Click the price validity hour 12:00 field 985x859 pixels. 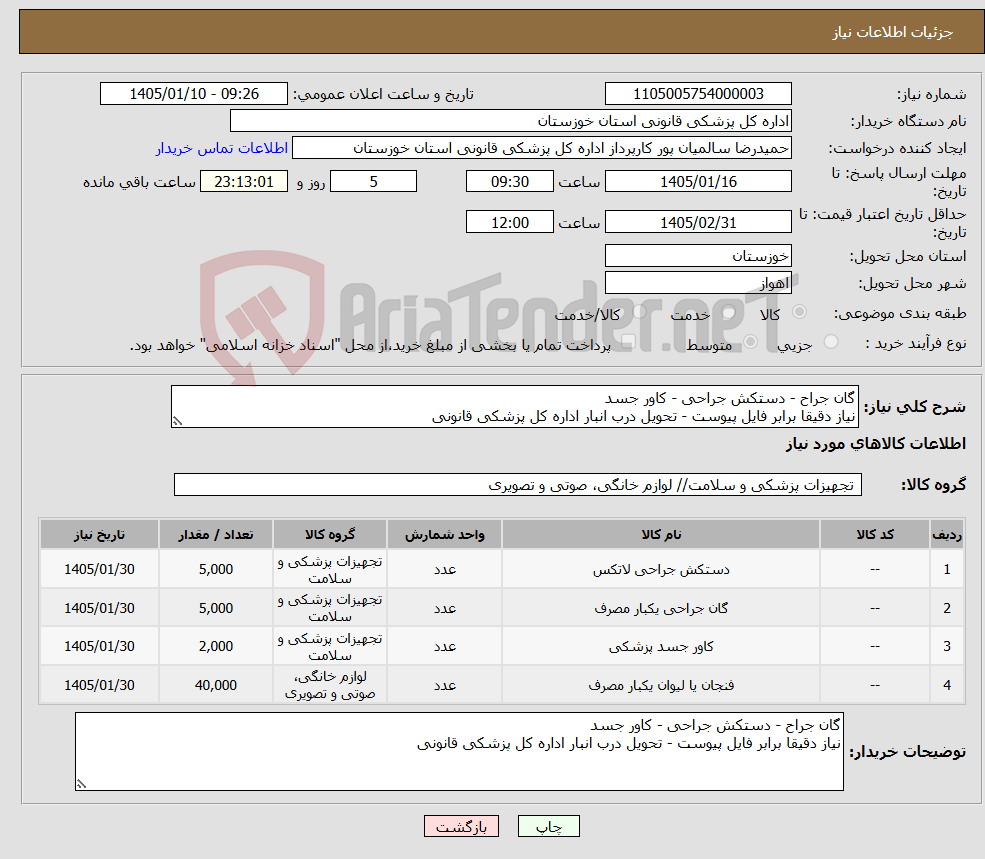tap(509, 222)
